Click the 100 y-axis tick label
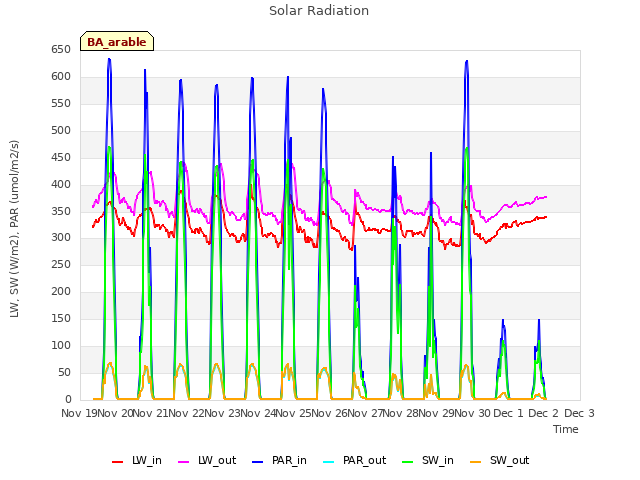Image resolution: width=640 pixels, height=480 pixels. point(61,345)
